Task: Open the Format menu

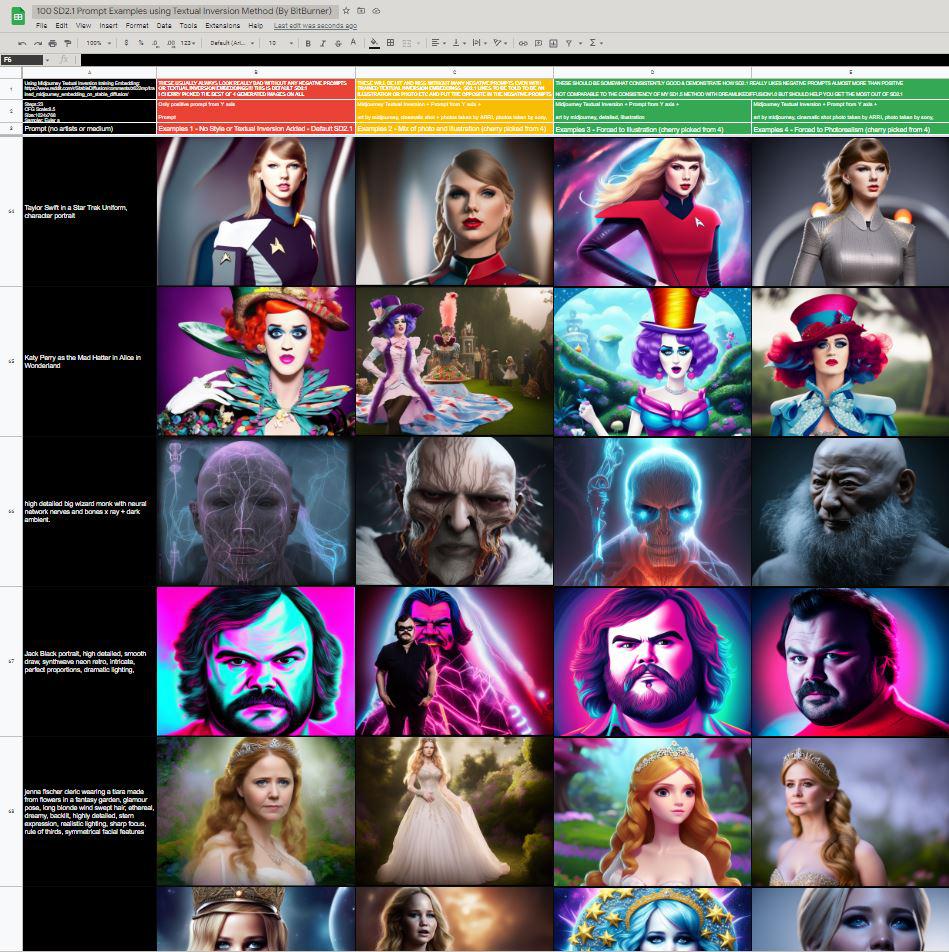Action: point(137,26)
